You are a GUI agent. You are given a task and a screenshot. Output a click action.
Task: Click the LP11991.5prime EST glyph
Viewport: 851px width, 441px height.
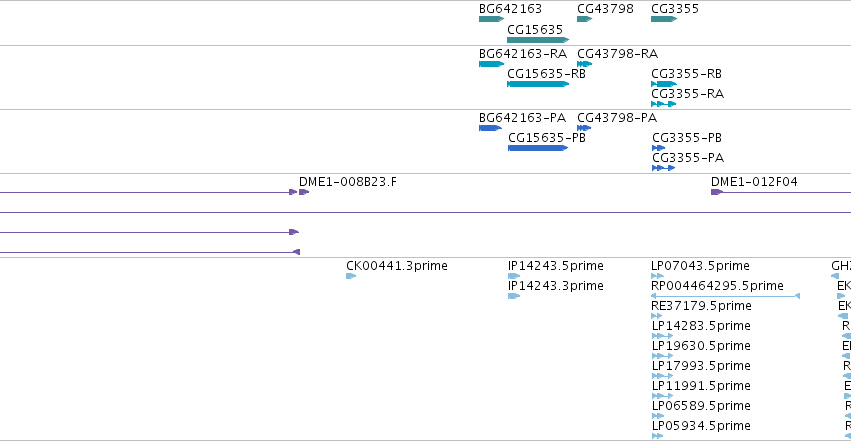click(x=663, y=396)
